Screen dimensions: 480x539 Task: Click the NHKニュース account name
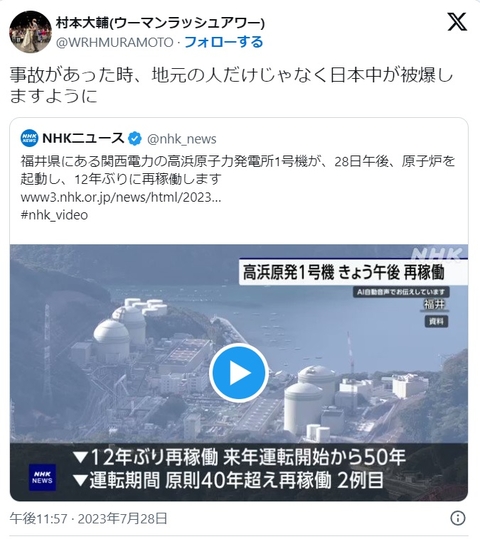[83, 138]
